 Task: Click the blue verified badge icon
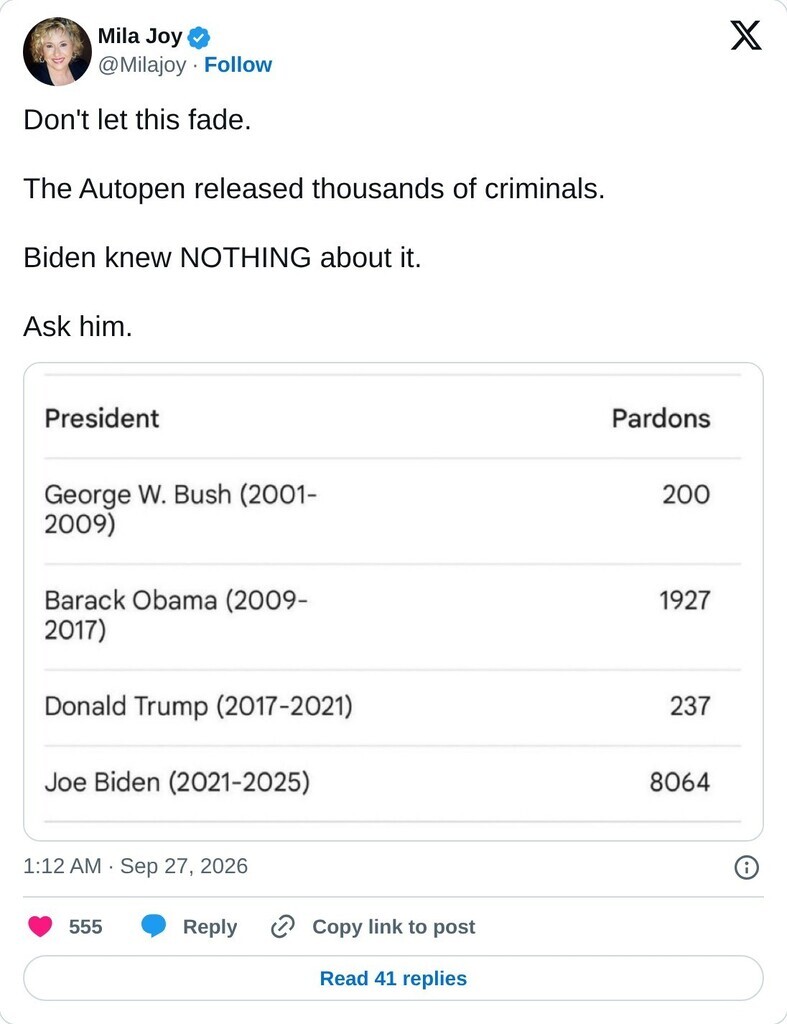[199, 37]
